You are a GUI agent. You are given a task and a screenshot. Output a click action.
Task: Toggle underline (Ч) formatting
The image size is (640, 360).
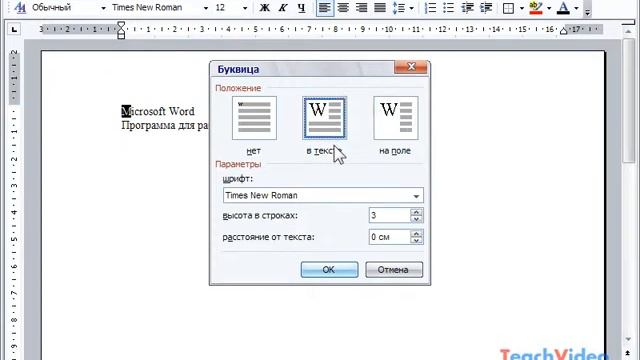[x=301, y=8]
